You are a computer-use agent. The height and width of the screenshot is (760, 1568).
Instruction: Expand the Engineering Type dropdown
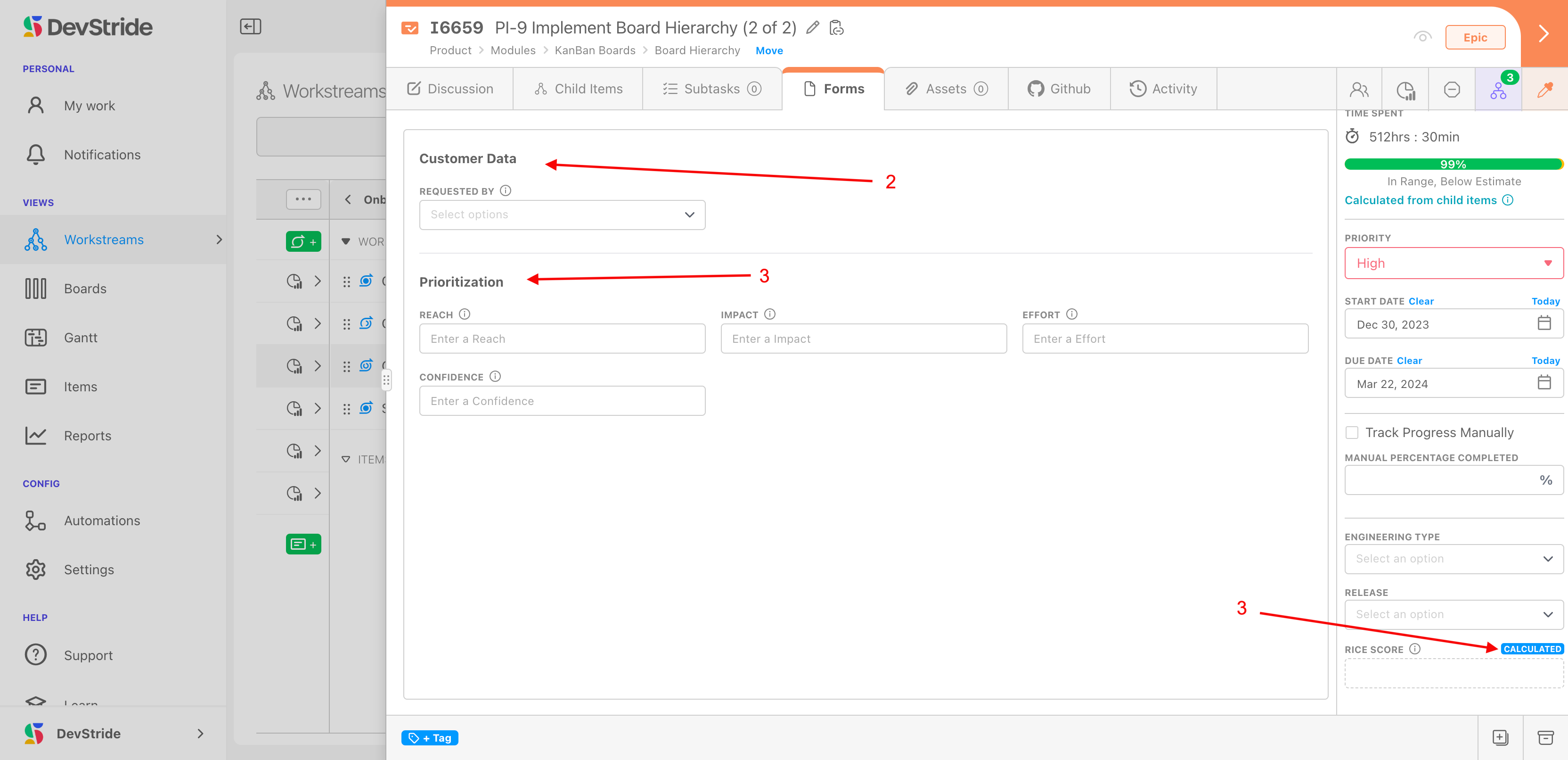(1453, 558)
